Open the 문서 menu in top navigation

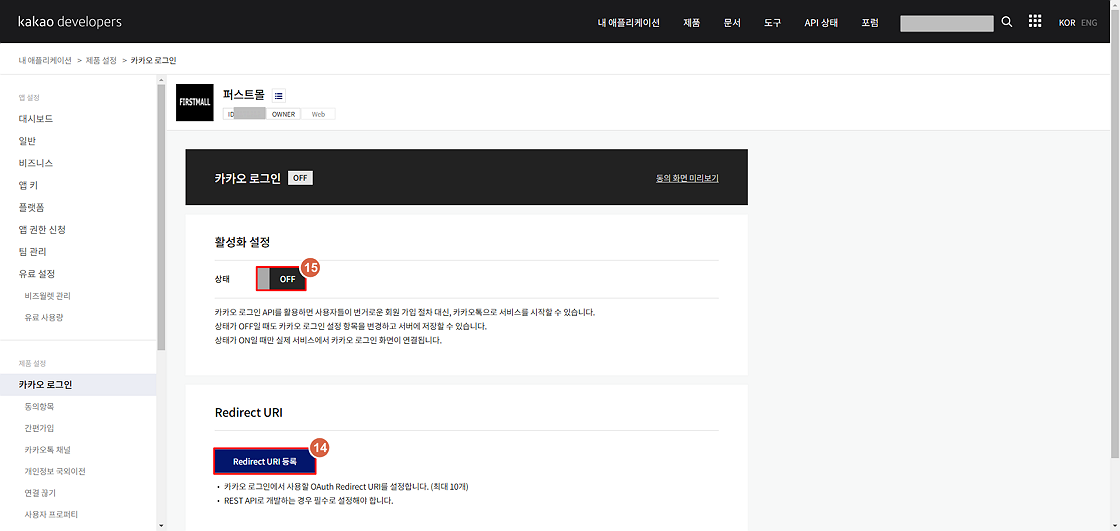tap(732, 22)
